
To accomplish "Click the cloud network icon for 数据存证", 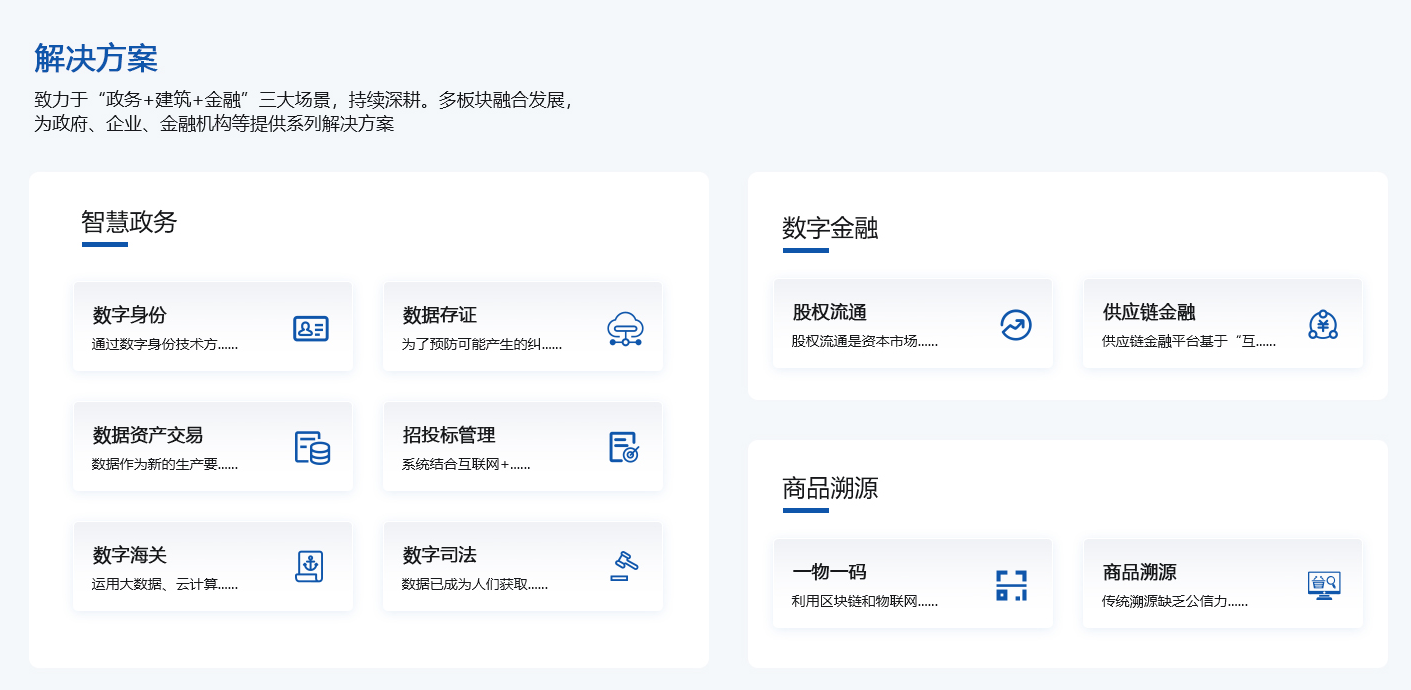I will coord(625,328).
